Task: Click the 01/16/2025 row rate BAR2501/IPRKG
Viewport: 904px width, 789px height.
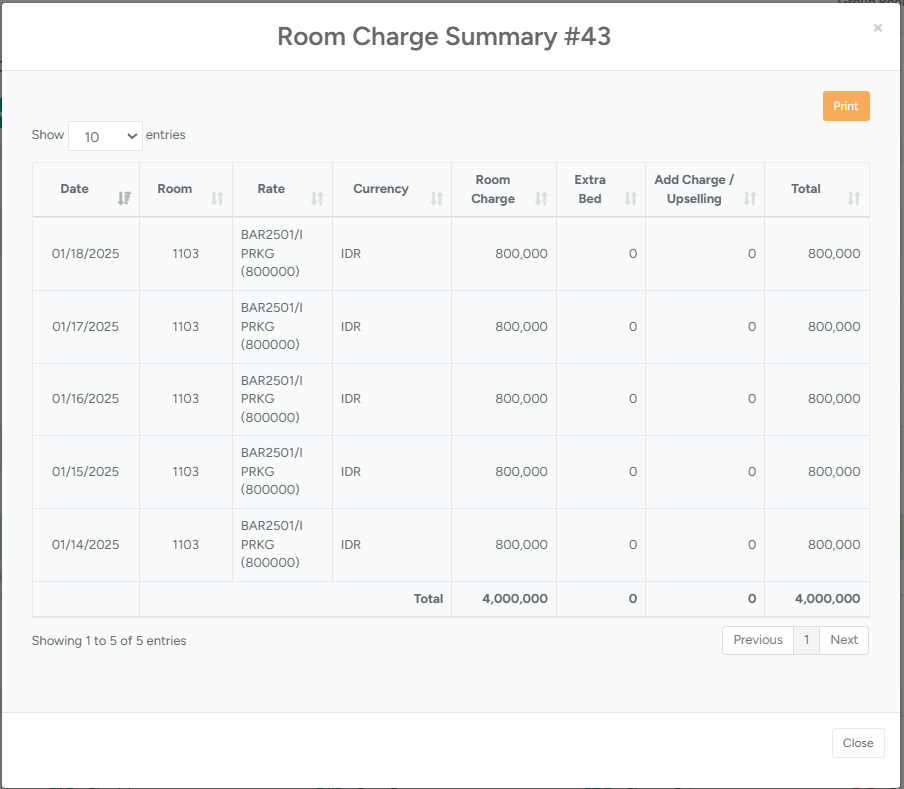Action: click(x=272, y=398)
